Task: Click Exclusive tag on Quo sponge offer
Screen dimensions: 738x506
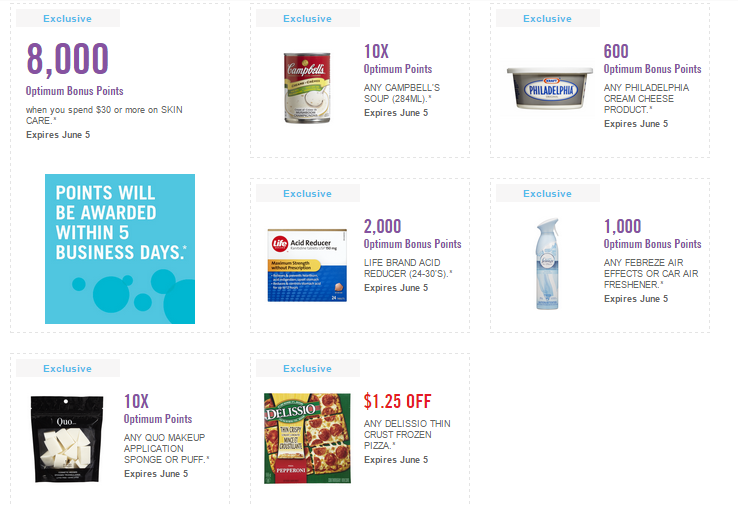Action: [68, 369]
